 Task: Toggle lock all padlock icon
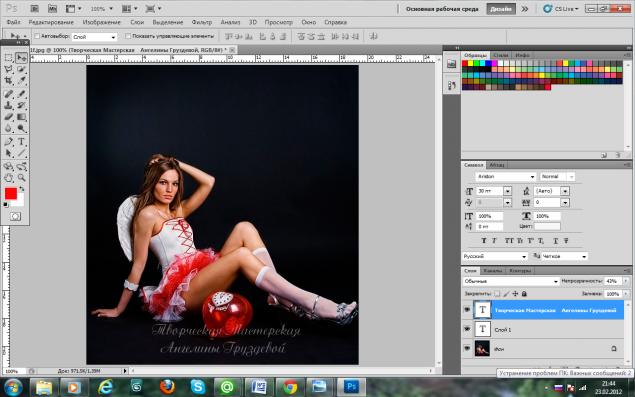click(524, 293)
